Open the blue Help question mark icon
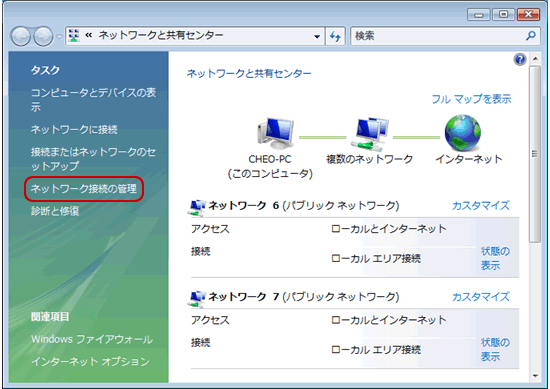Screen dimensions: 550x389 click(520, 59)
